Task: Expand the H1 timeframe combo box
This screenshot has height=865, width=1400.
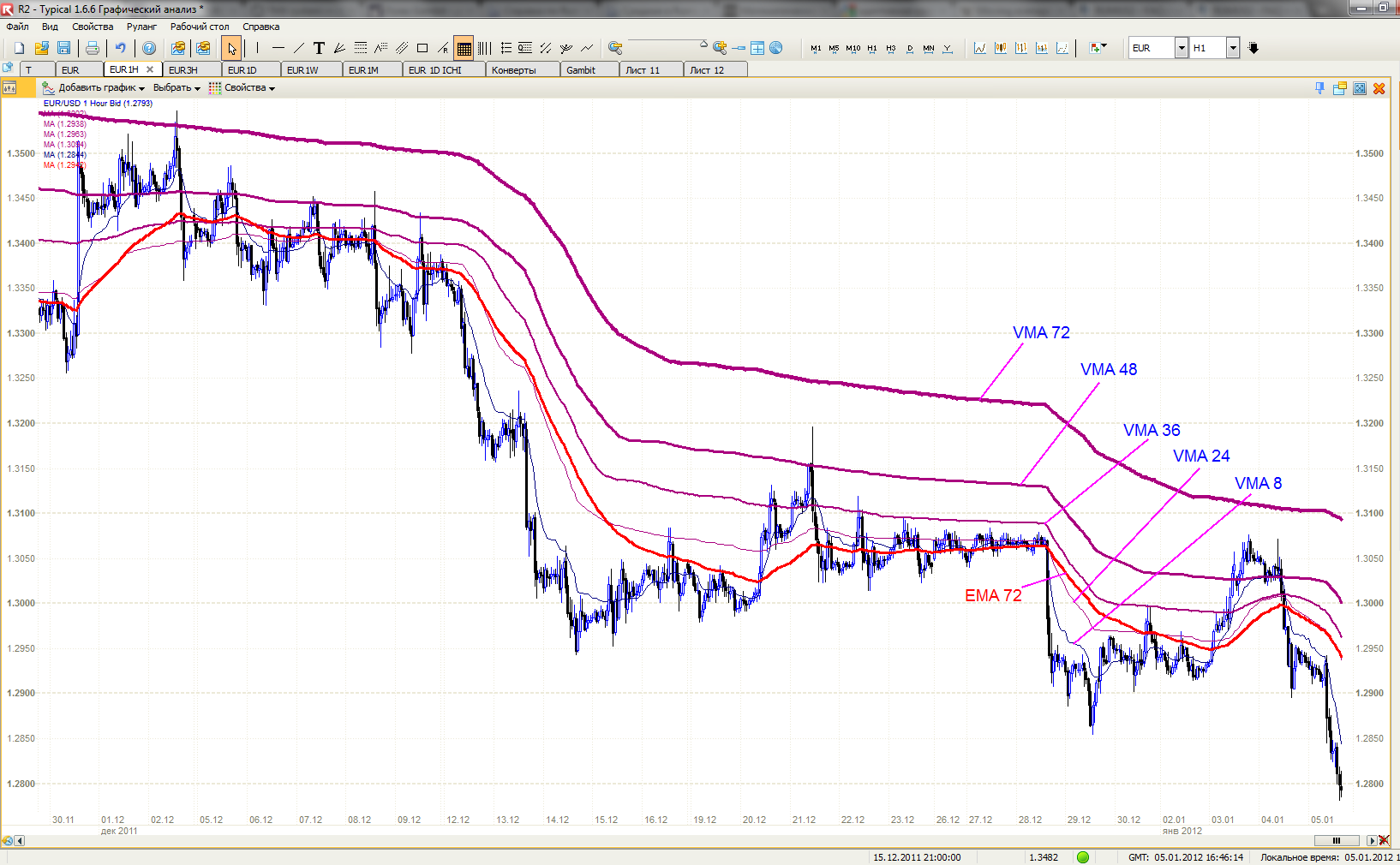Action: pyautogui.click(x=1233, y=48)
